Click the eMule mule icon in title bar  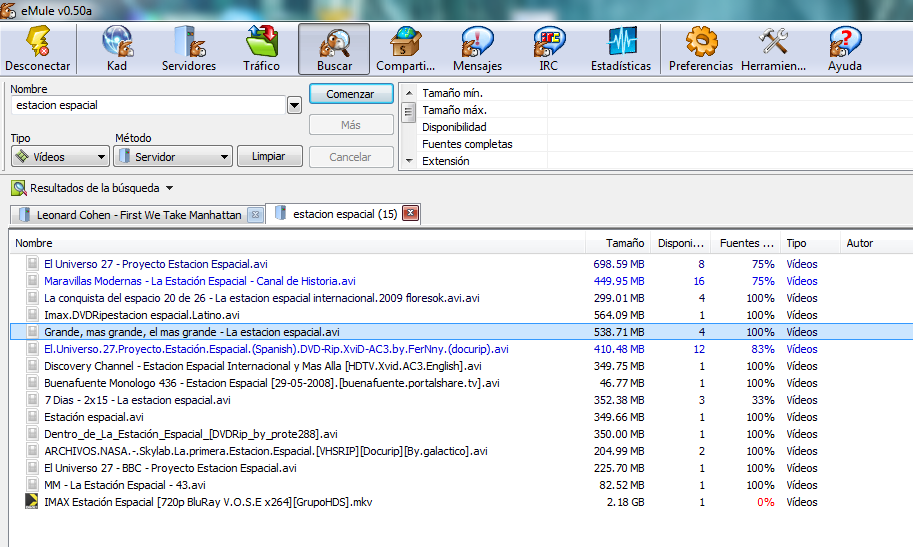click(8, 10)
